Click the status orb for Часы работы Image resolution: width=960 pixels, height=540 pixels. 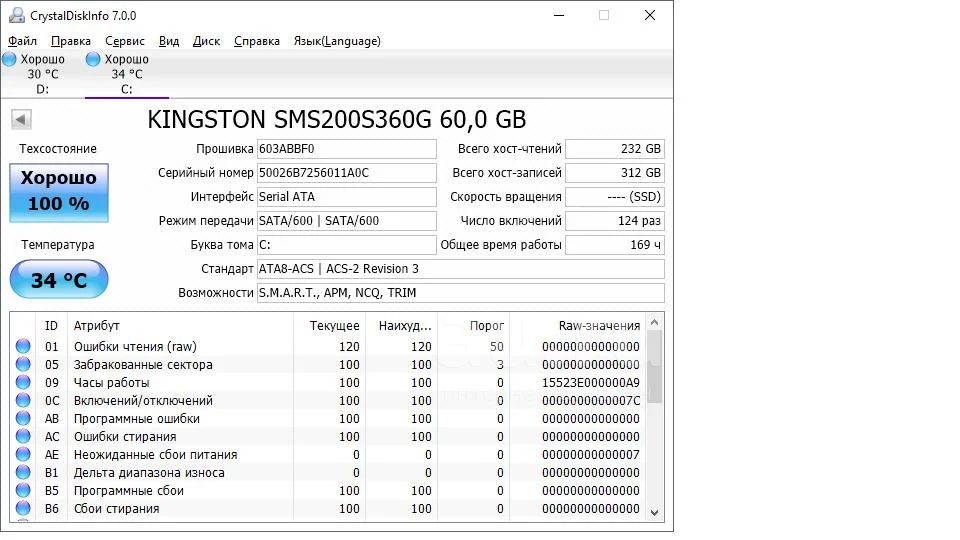coord(23,382)
